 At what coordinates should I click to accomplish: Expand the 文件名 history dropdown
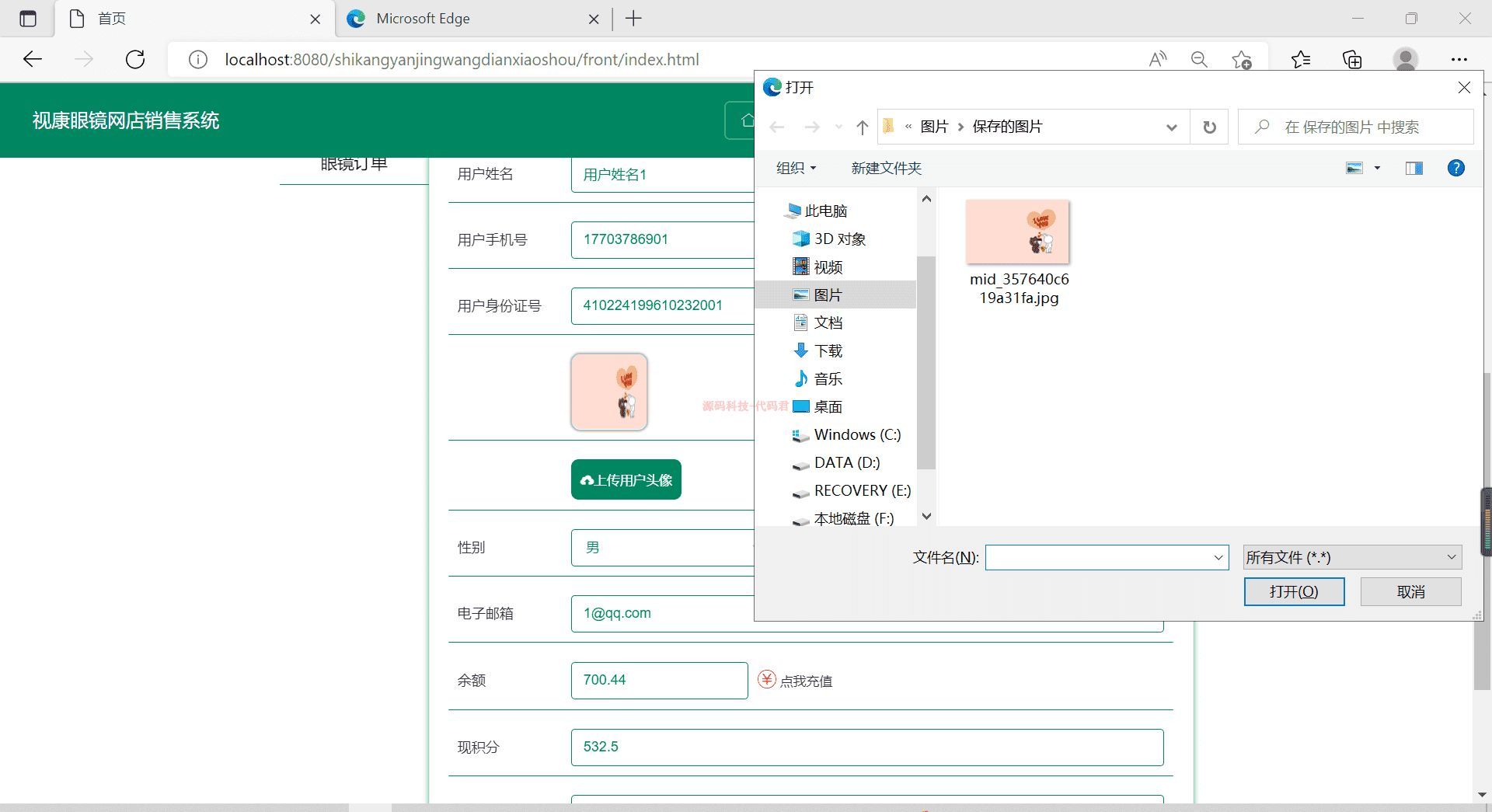[1218, 557]
